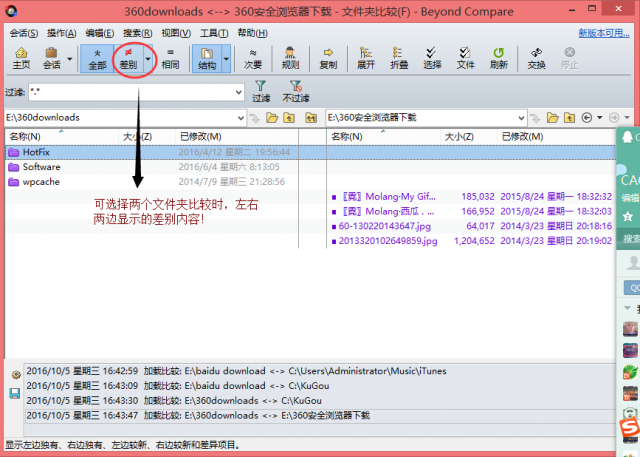Toggle the 全部 show-all filter

pyautogui.click(x=97, y=58)
